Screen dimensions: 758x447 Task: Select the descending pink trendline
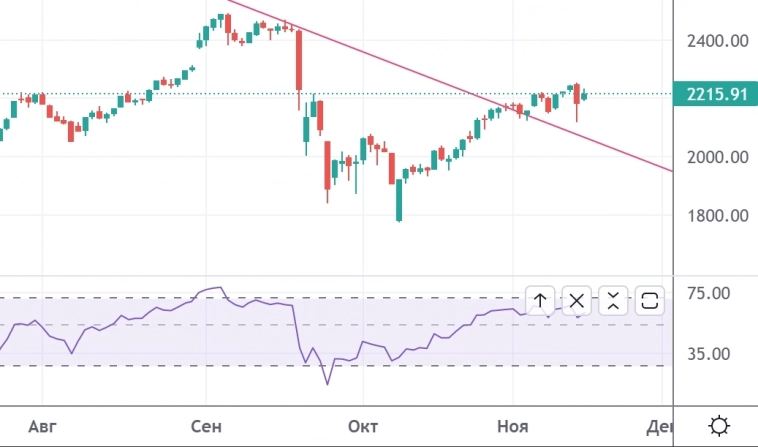400,65
